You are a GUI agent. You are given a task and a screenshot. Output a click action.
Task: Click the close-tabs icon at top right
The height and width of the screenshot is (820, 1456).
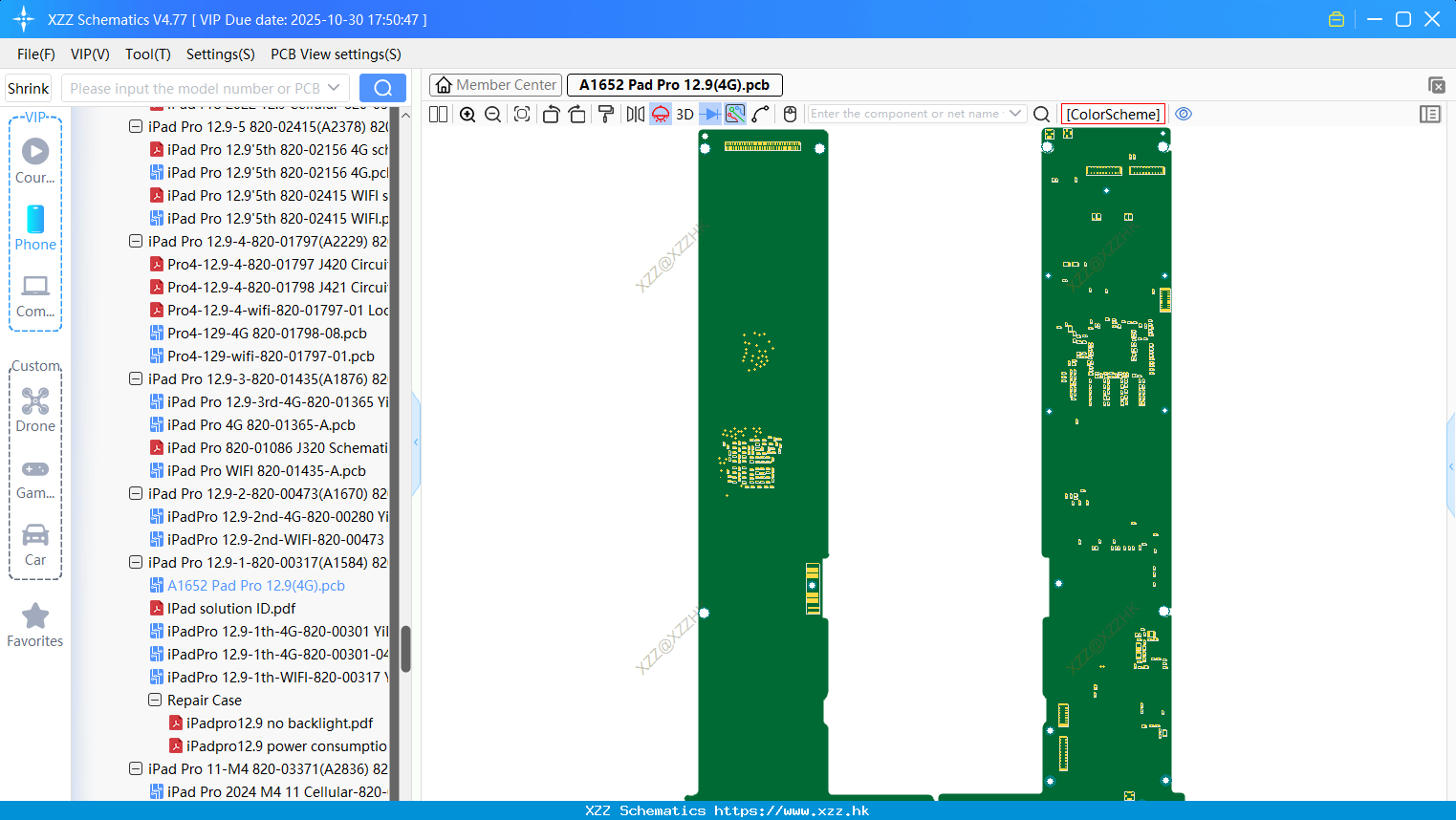(1436, 85)
